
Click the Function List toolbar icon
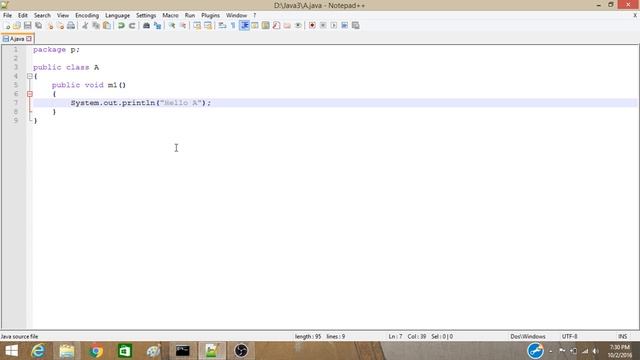tap(276, 26)
